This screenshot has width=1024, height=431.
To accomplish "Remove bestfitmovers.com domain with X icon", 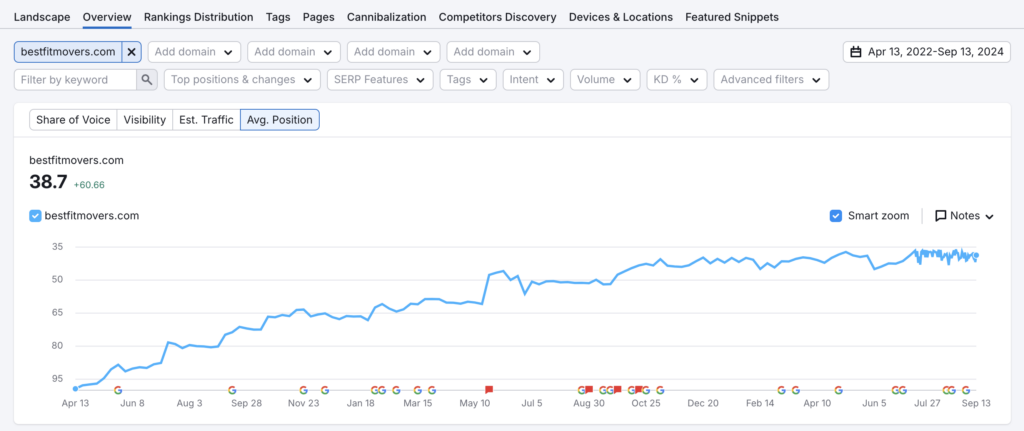I will pyautogui.click(x=131, y=52).
